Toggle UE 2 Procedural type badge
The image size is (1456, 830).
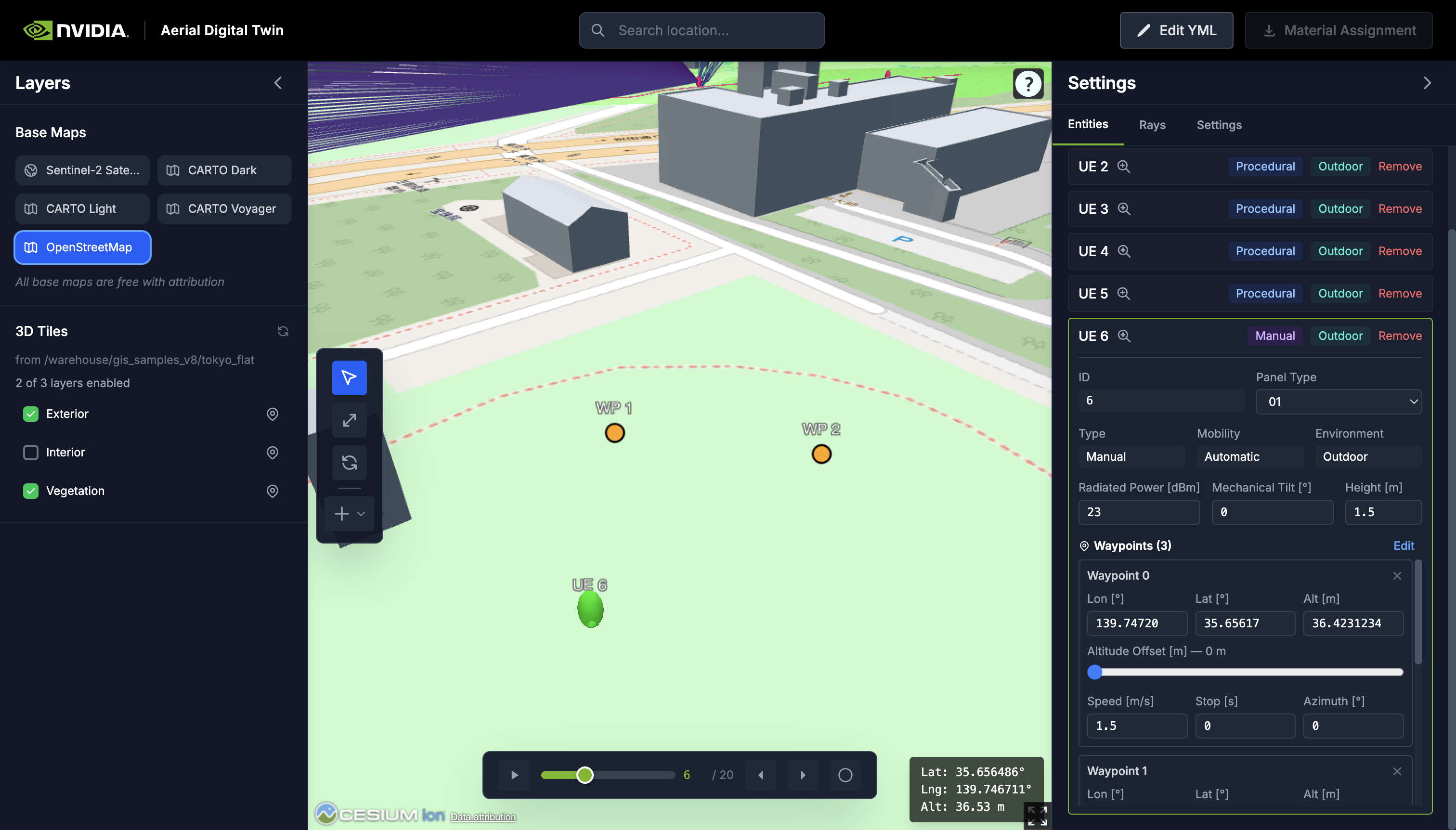tap(1265, 167)
